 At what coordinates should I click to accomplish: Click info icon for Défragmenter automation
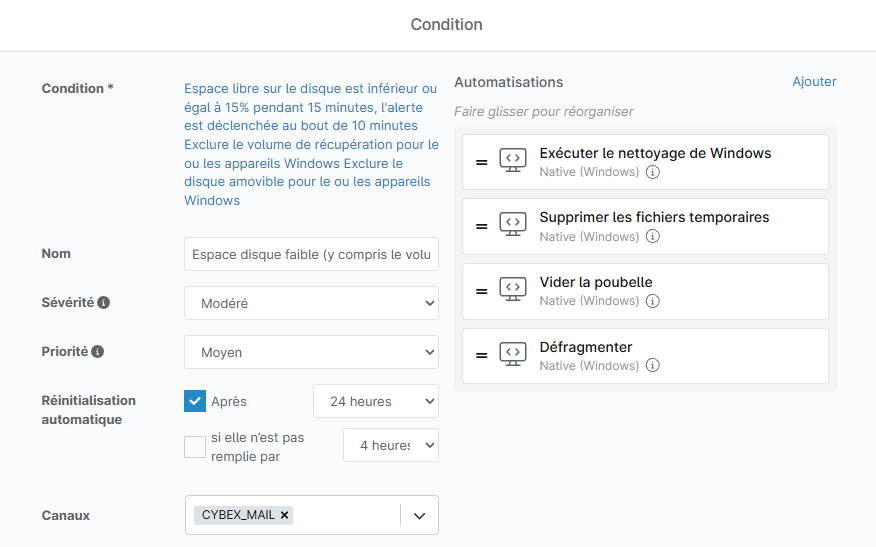point(653,366)
